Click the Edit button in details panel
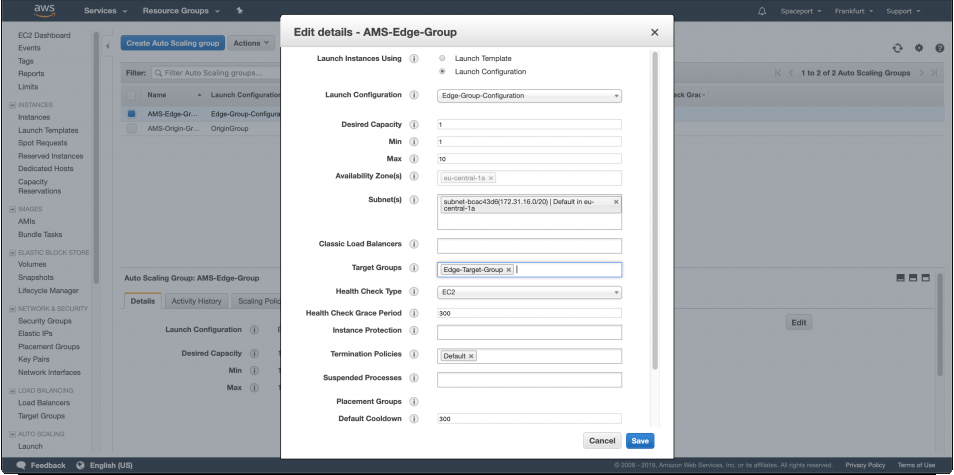 799,322
